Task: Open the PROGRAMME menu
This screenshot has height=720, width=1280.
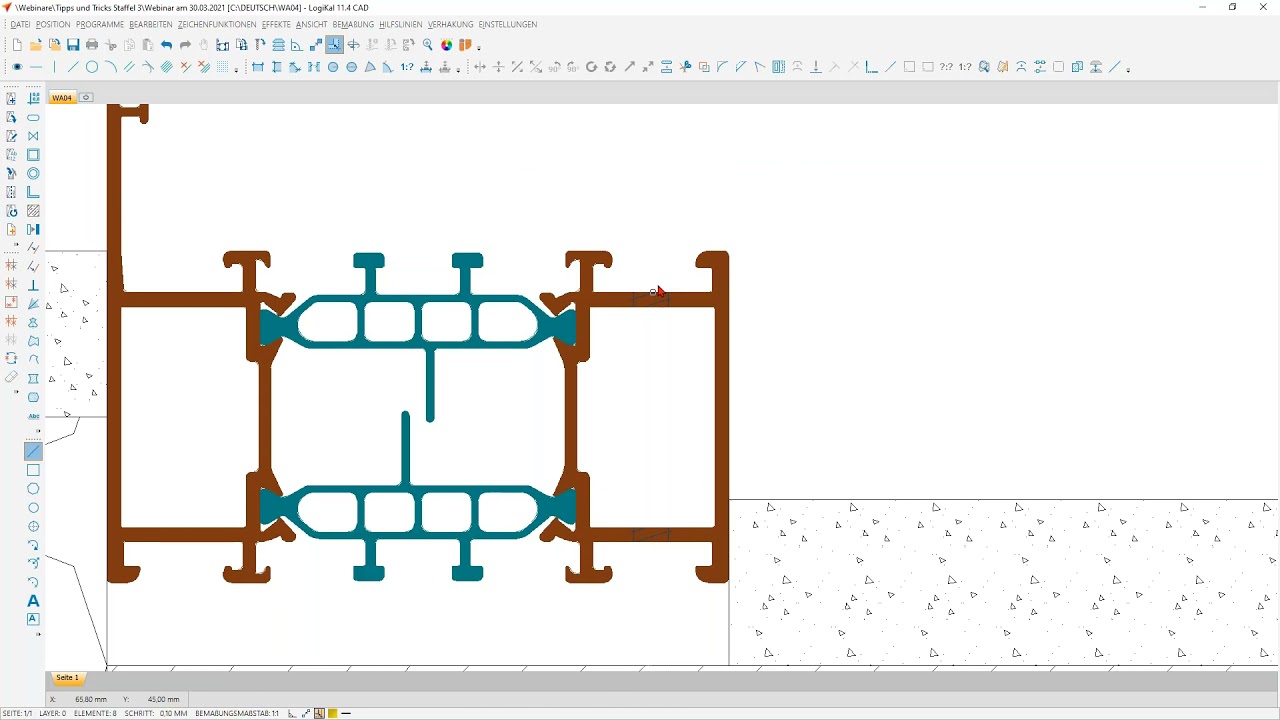Action: (100, 24)
